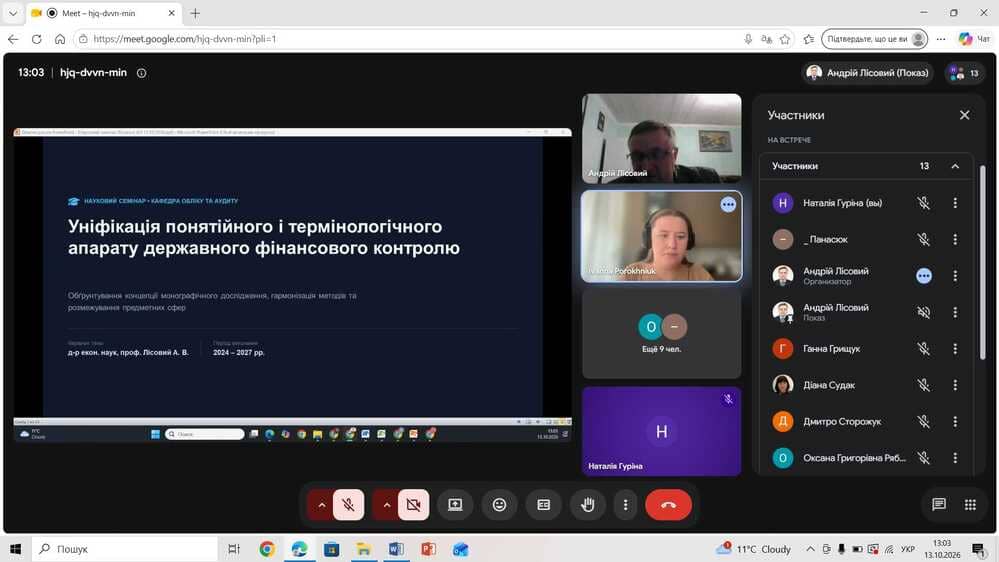
Task: Click mic icon next to Ганна Грищук
Action: click(923, 349)
